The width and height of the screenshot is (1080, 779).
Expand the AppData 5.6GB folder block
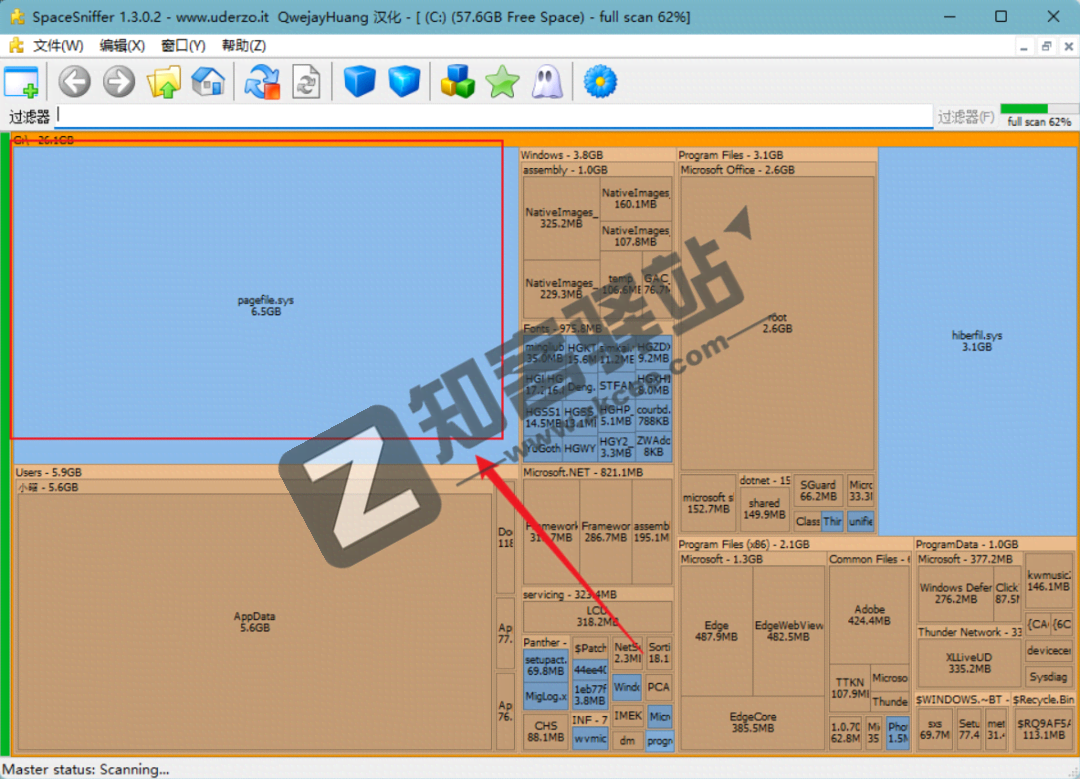tap(254, 621)
